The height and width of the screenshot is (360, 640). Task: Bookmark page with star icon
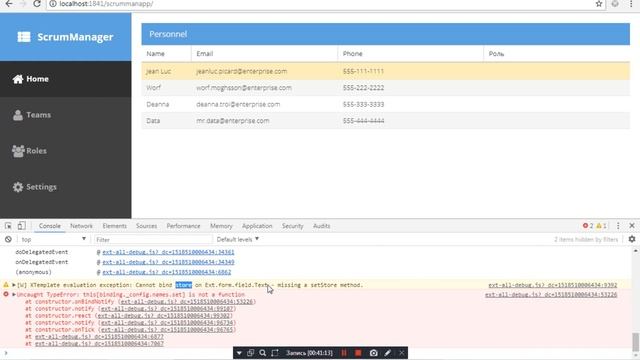(x=599, y=4)
